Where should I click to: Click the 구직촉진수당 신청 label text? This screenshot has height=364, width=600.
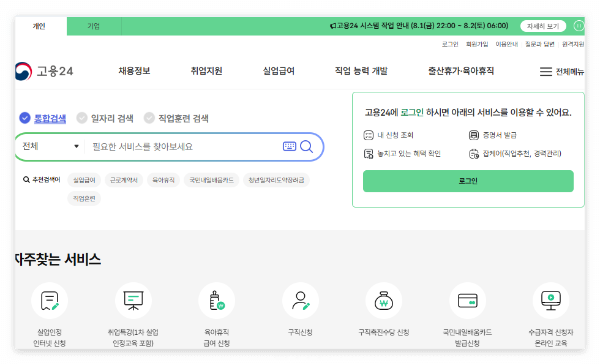pos(384,332)
